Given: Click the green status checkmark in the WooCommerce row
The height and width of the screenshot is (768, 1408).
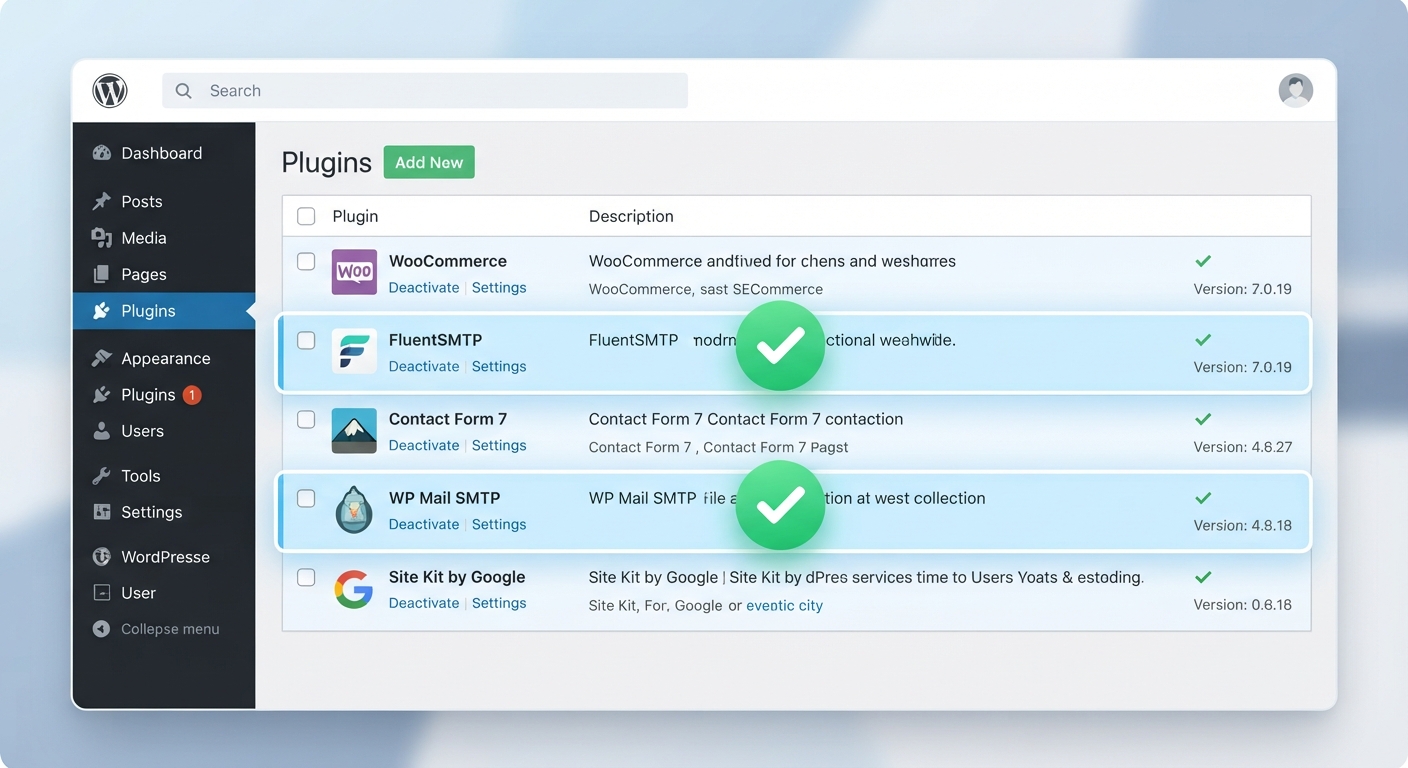Looking at the screenshot, I should pos(1203,261).
